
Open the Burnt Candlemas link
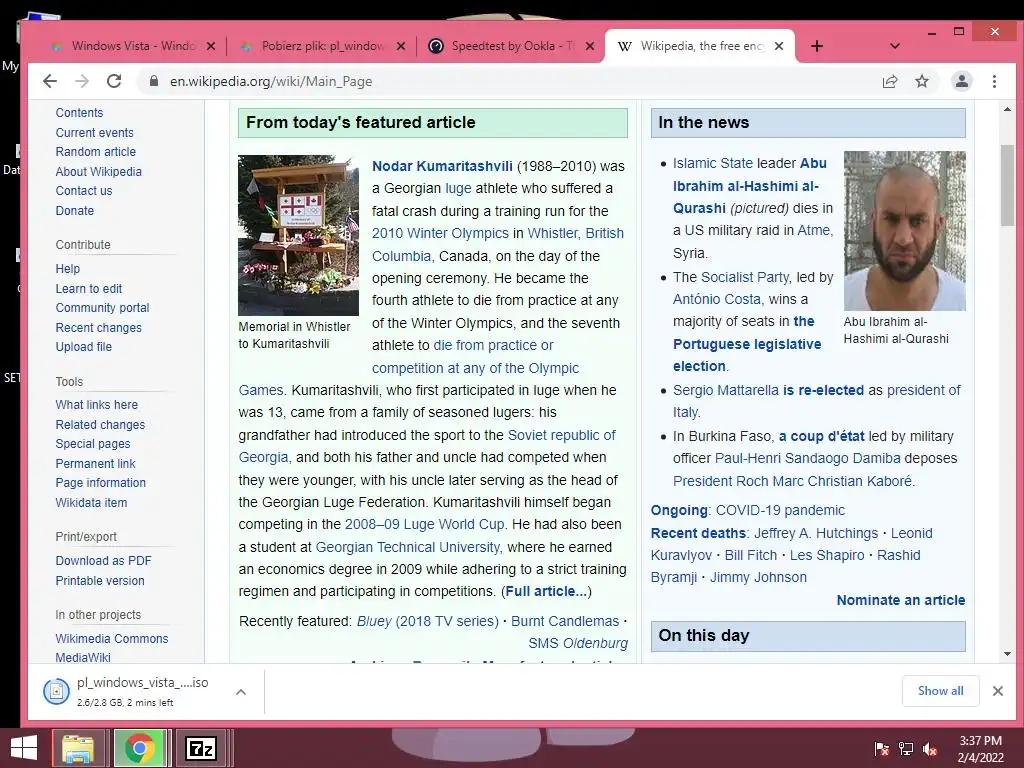565,621
